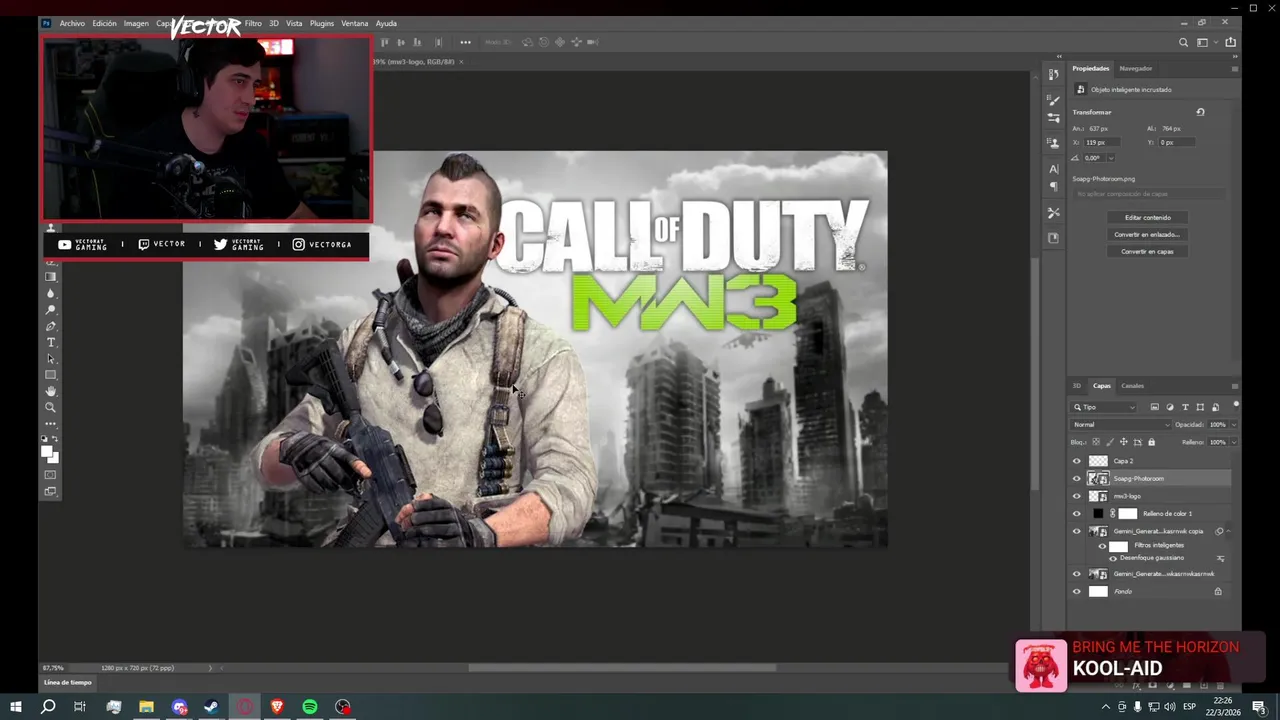Open the rotation angle dropdown

(x=1110, y=158)
